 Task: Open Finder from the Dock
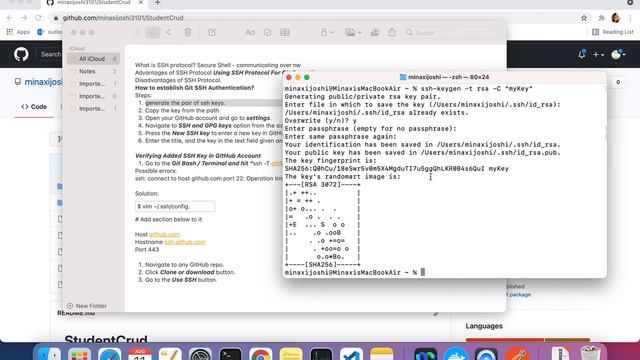click(49, 354)
